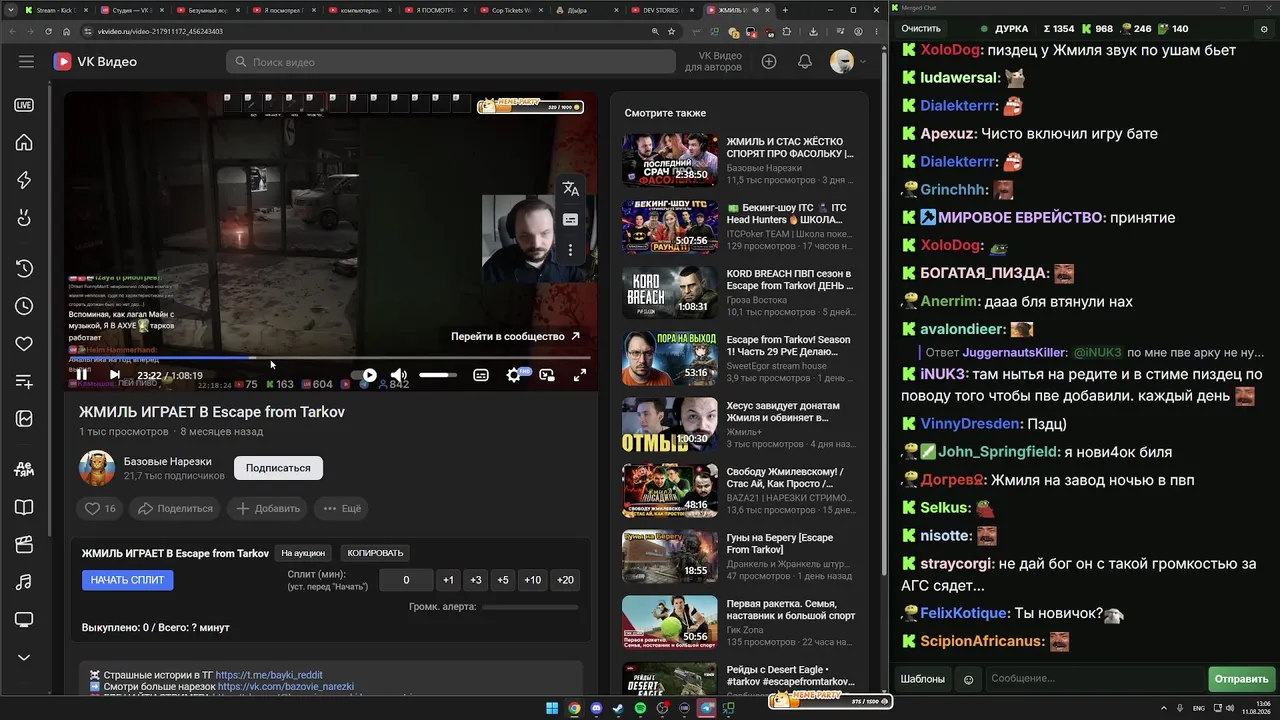Open the notifications bell in VK header
1280x720 pixels.
pos(805,62)
